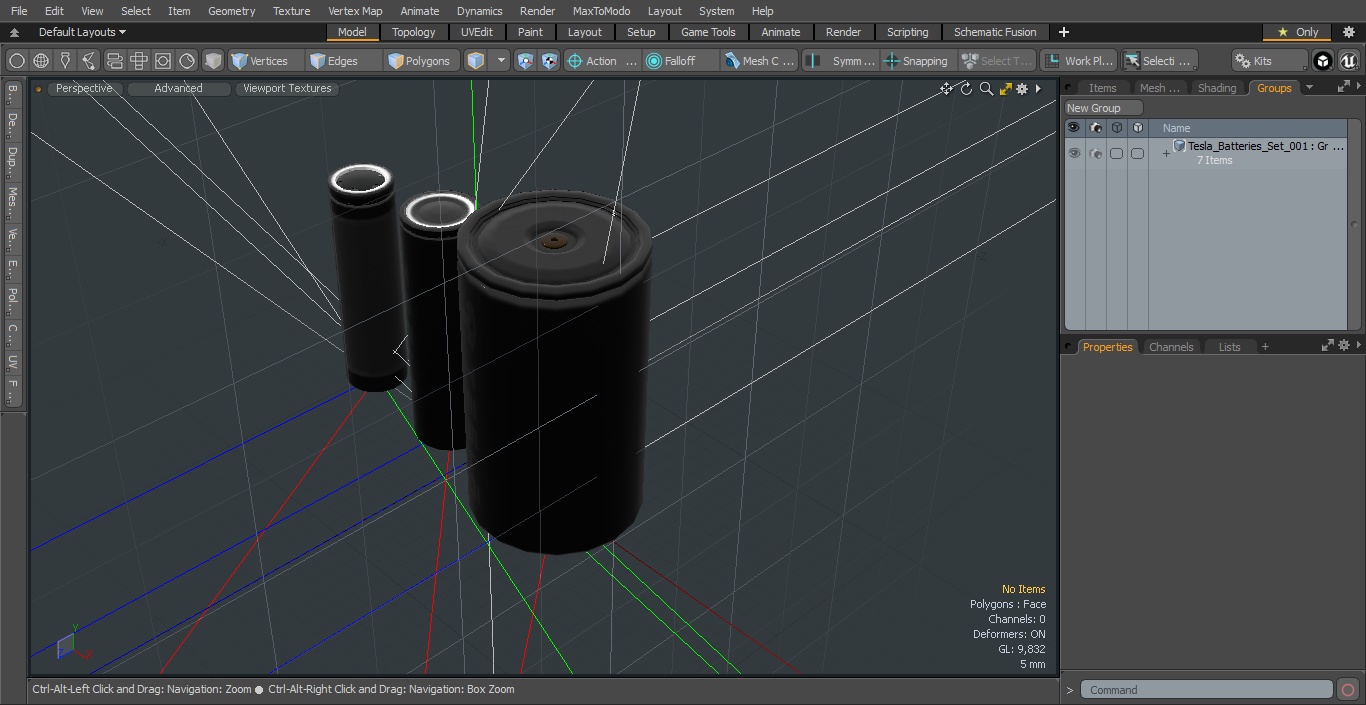Click the orange-faced cube items mode icon
This screenshot has width=1366, height=705.
[476, 61]
